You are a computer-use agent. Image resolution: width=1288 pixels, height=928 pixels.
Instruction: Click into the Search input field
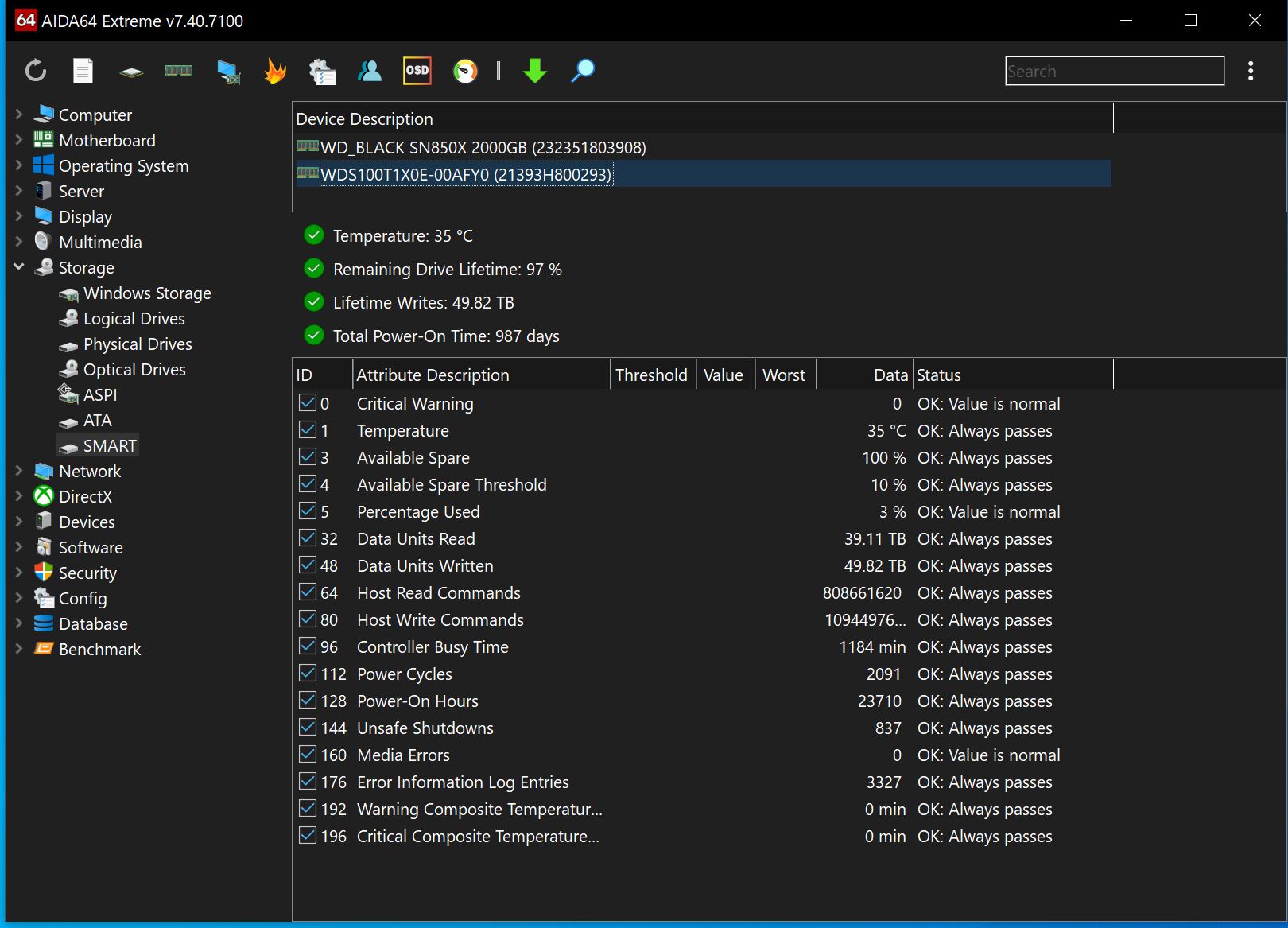pos(1115,71)
